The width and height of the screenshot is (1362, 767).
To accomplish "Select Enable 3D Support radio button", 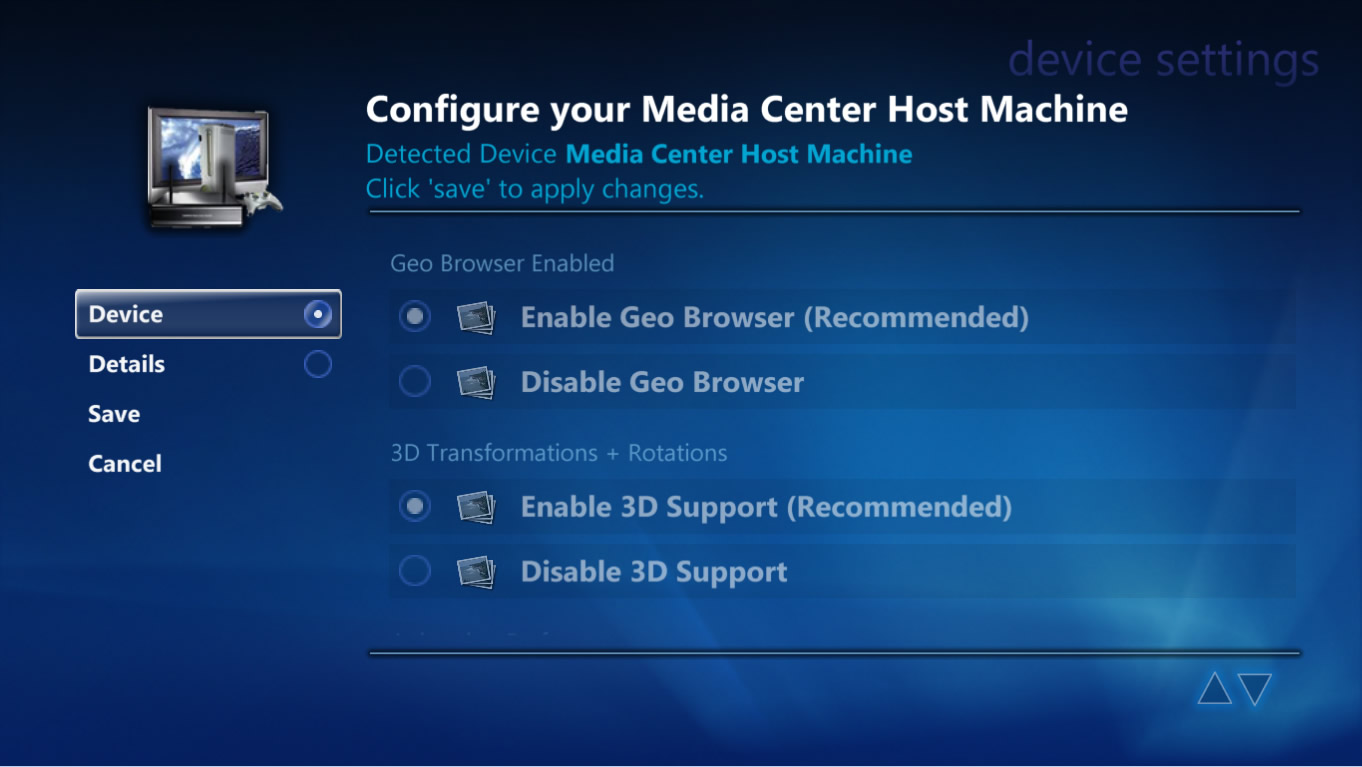I will coord(415,507).
